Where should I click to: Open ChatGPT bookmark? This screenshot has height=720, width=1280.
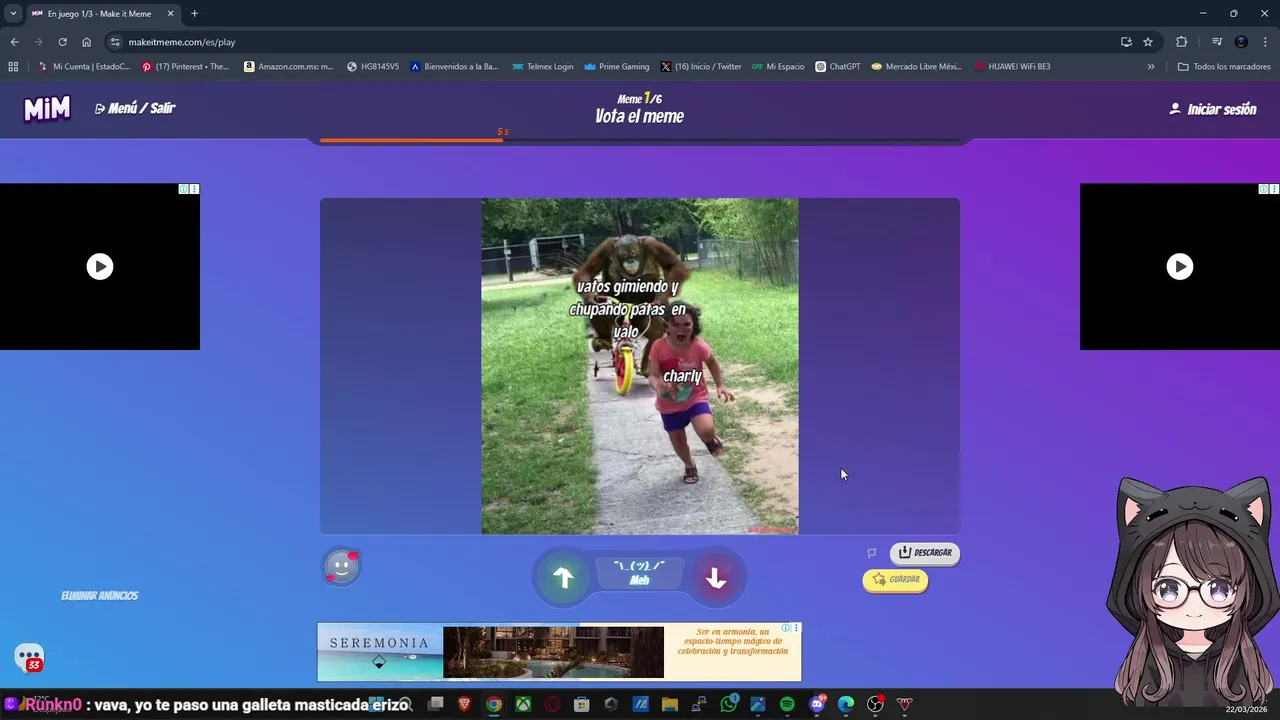coord(838,67)
